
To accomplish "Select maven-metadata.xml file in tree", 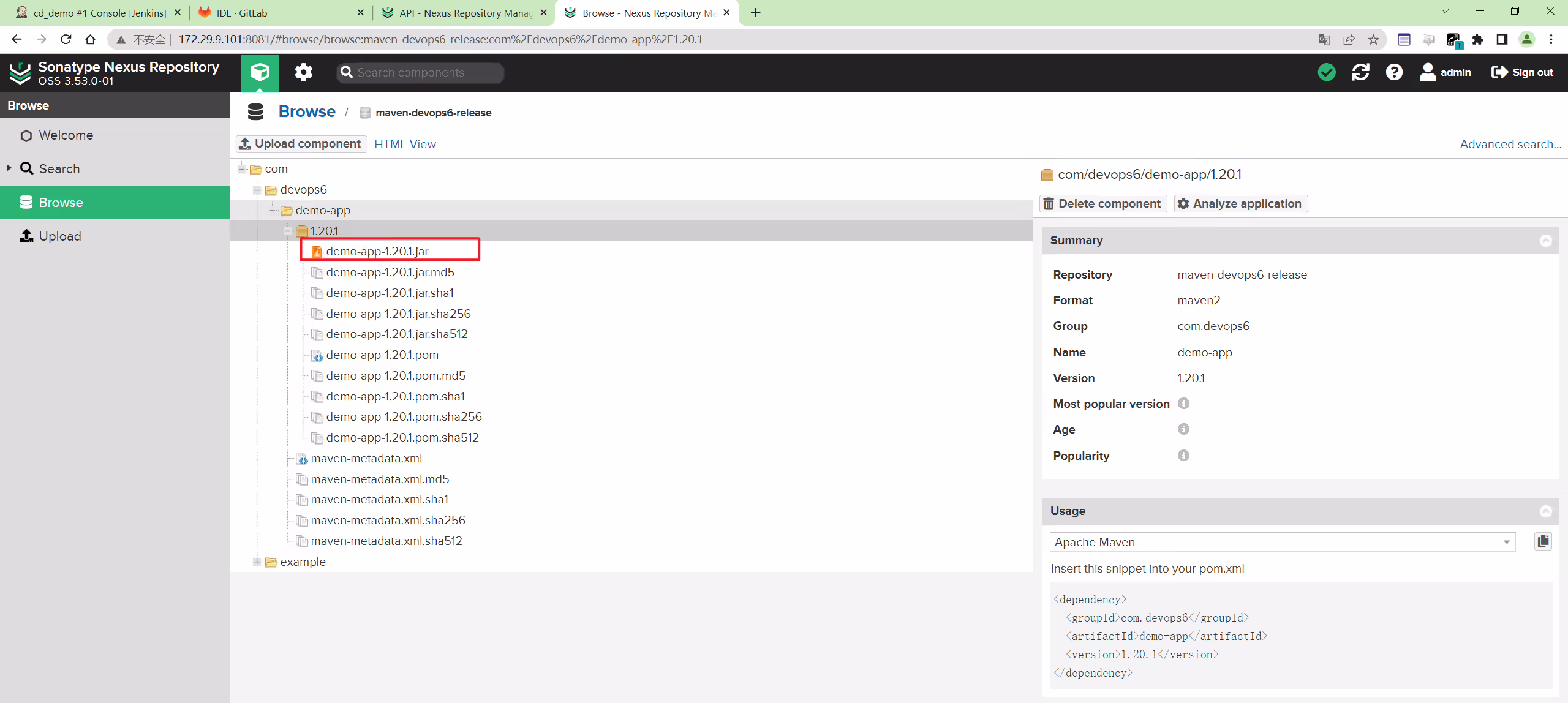I will click(x=366, y=459).
